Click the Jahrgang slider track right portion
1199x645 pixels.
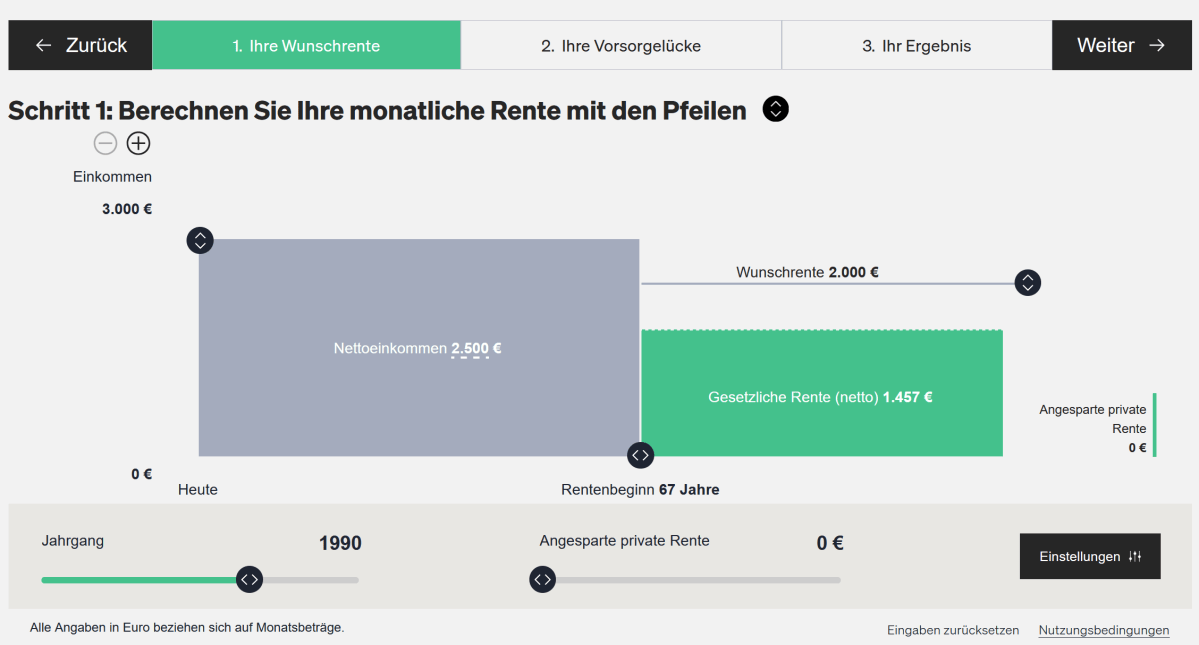(x=310, y=580)
